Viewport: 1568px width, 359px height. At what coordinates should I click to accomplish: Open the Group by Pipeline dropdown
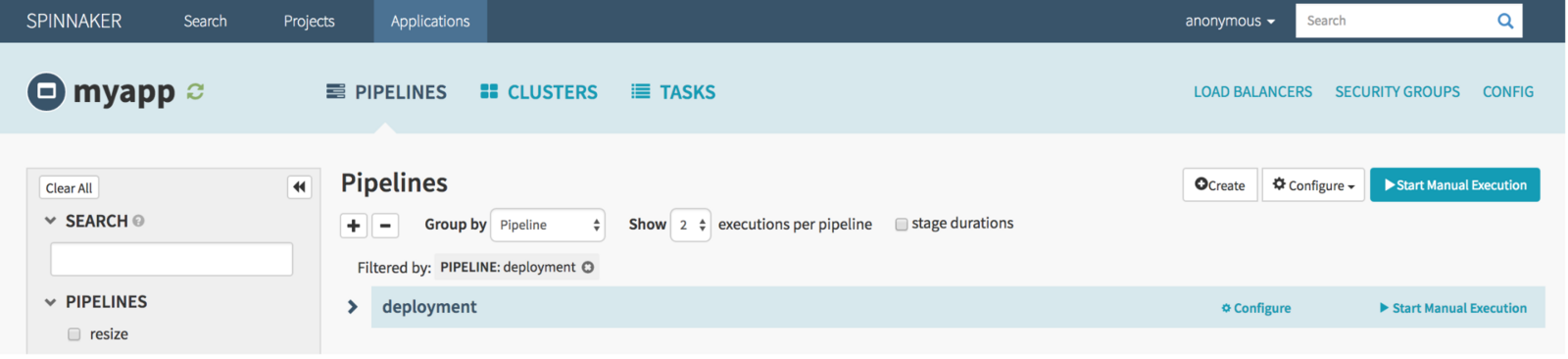(x=548, y=225)
